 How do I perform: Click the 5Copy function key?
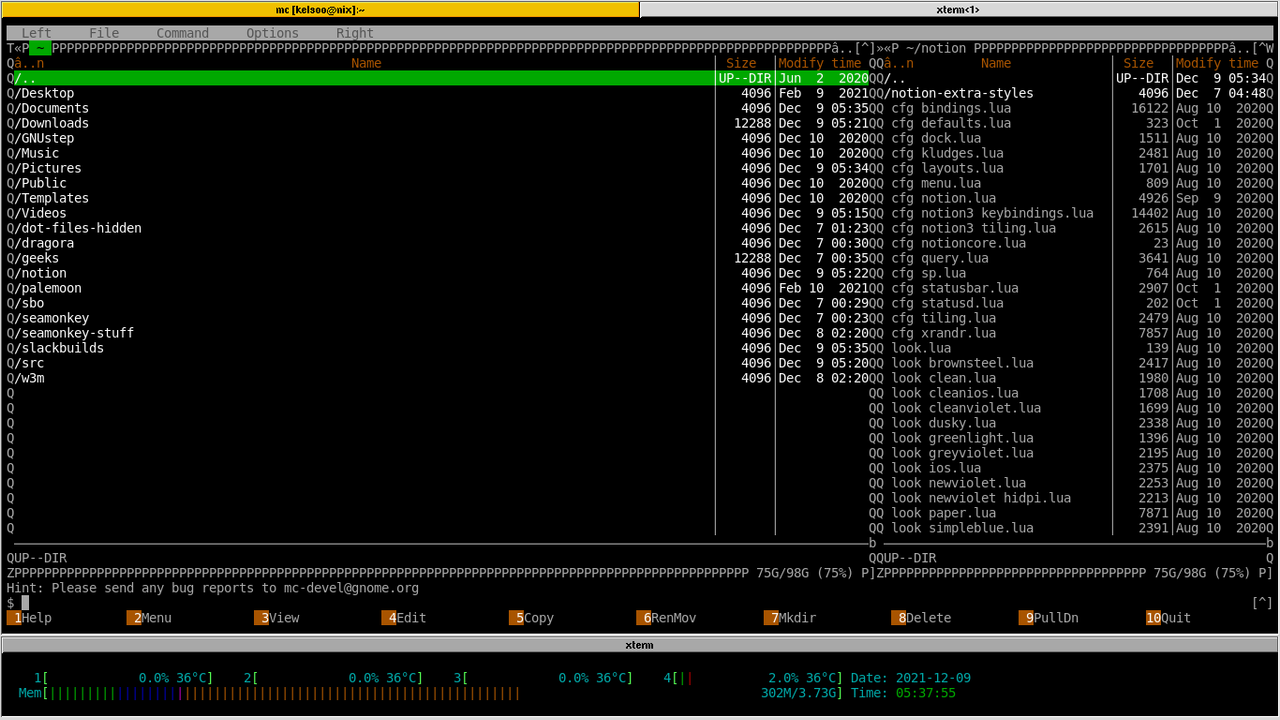click(531, 618)
